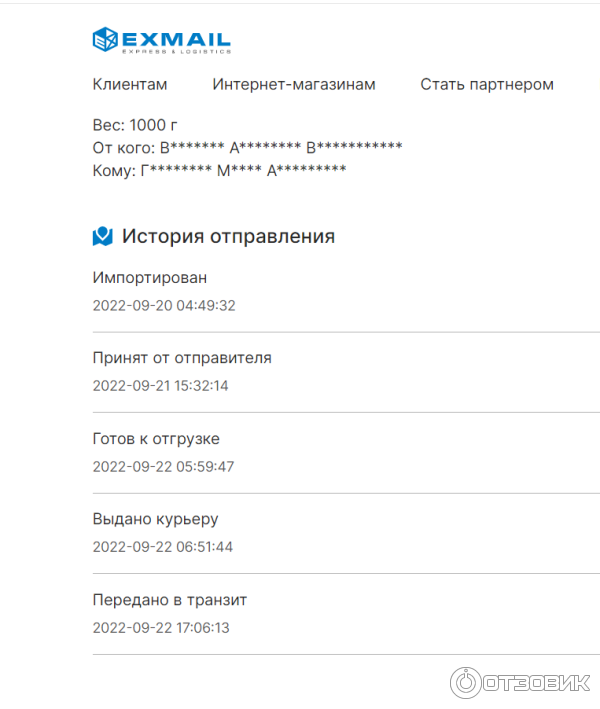The height and width of the screenshot is (709, 600).
Task: Open the Клиентам menu item
Action: coord(130,85)
